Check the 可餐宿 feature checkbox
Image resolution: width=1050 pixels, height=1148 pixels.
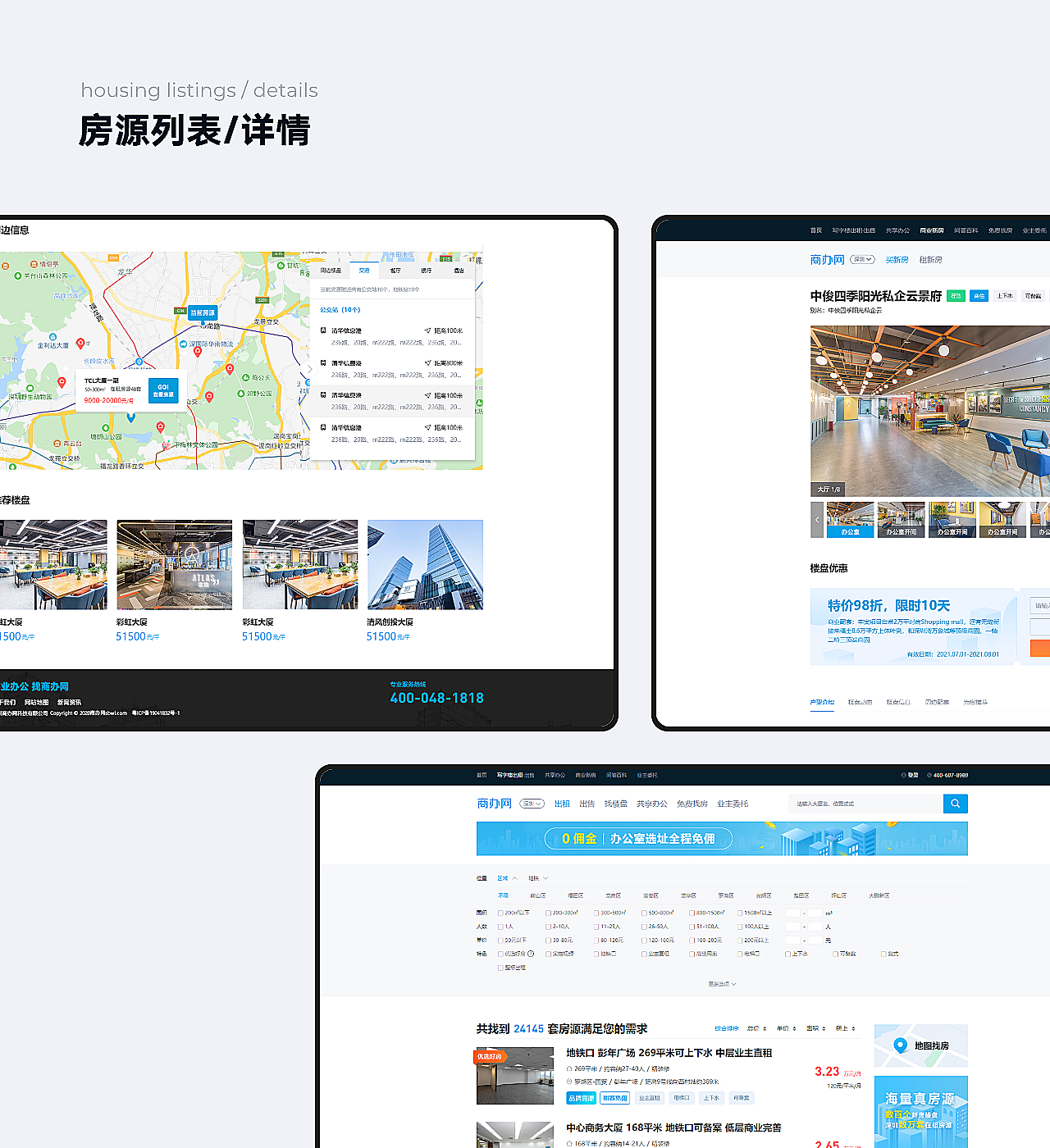pos(835,954)
